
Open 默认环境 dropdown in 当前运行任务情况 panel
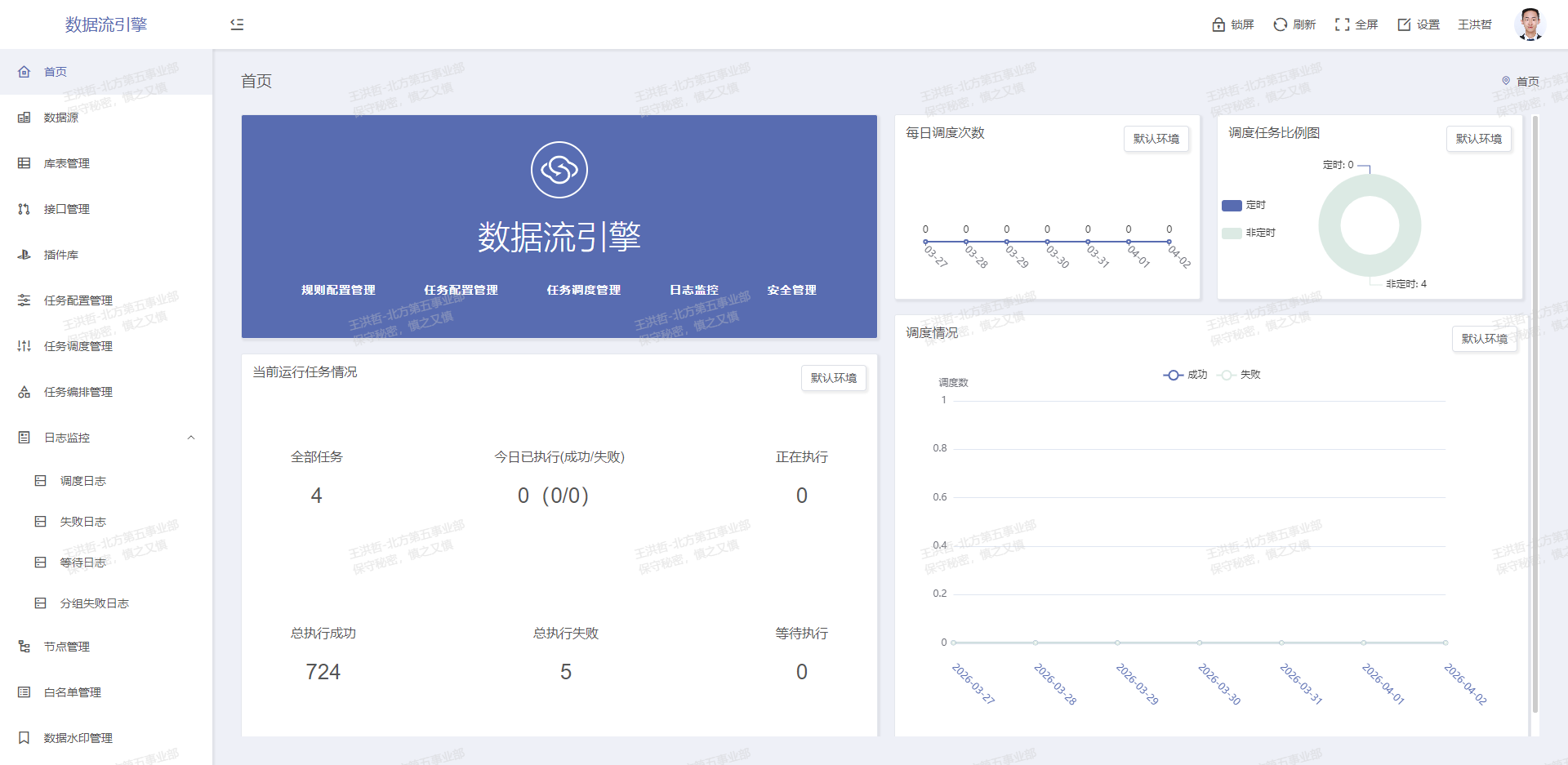click(833, 378)
